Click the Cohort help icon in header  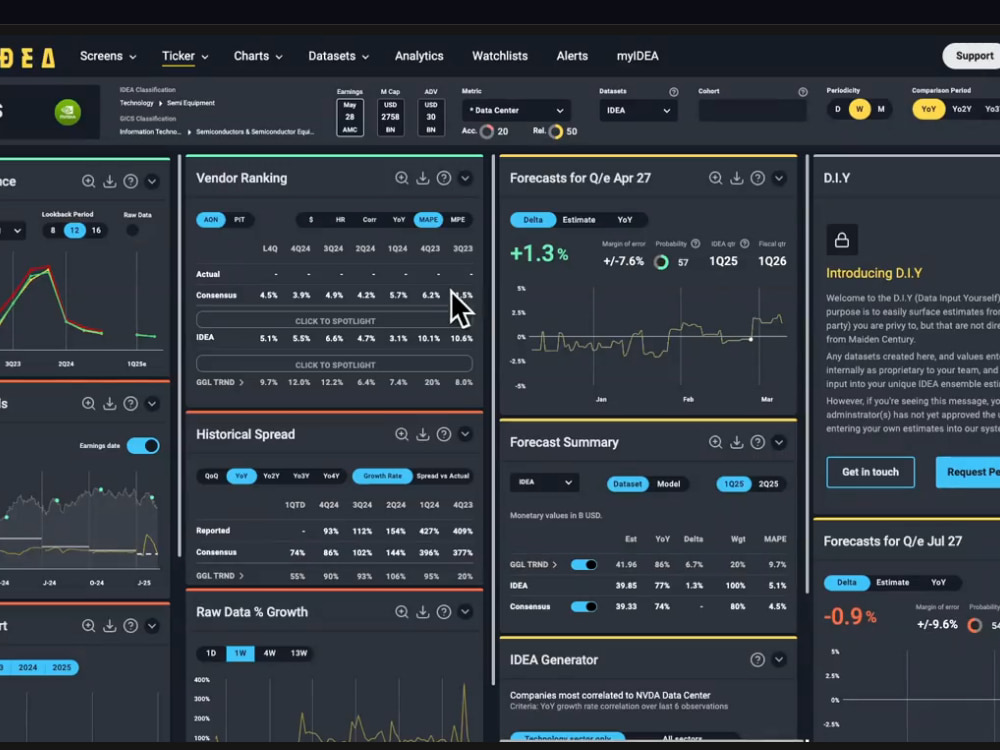(803, 92)
